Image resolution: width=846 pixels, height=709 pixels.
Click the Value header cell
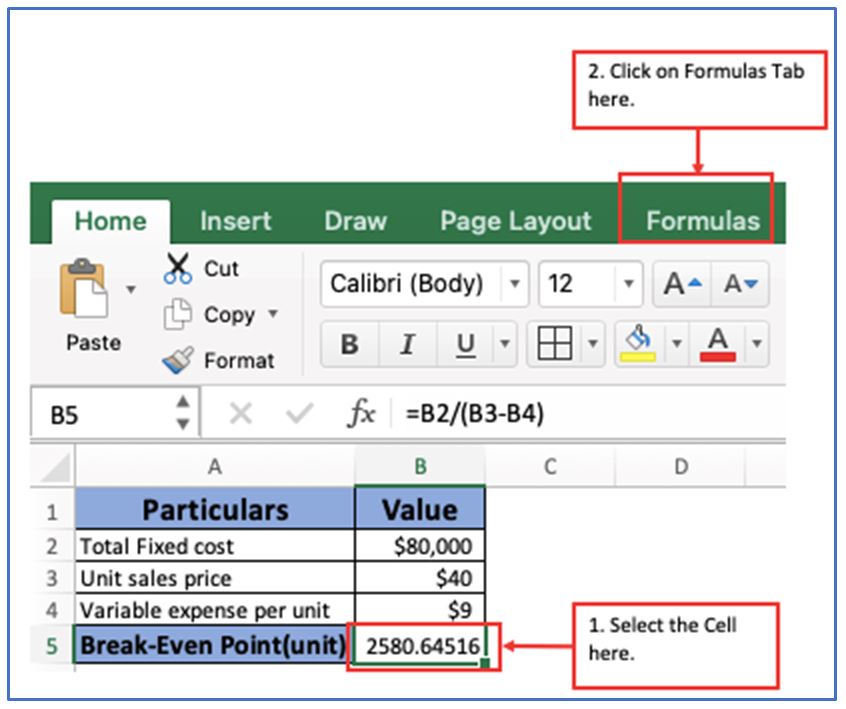point(420,510)
